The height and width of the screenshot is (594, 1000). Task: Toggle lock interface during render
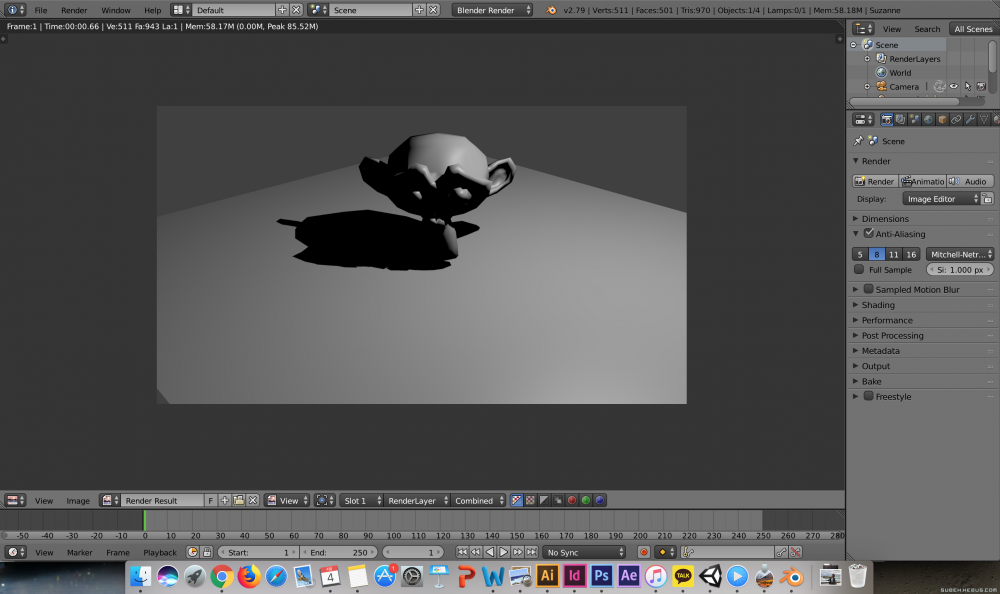987,199
